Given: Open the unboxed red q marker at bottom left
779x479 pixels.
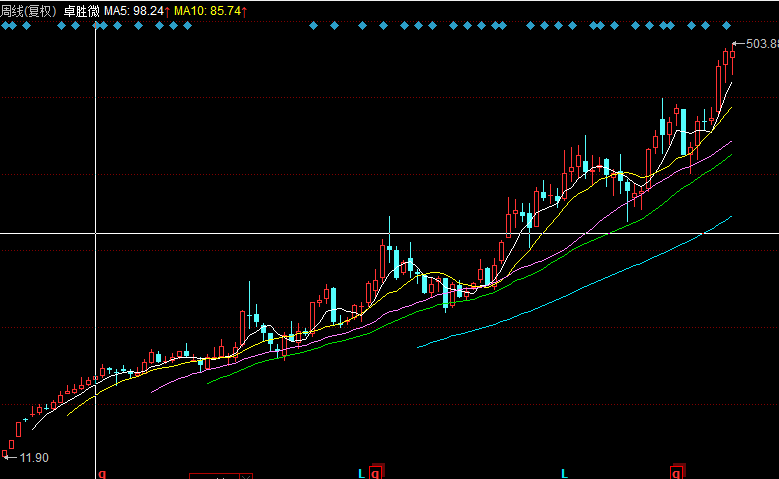Looking at the screenshot, I should click(x=102, y=474).
